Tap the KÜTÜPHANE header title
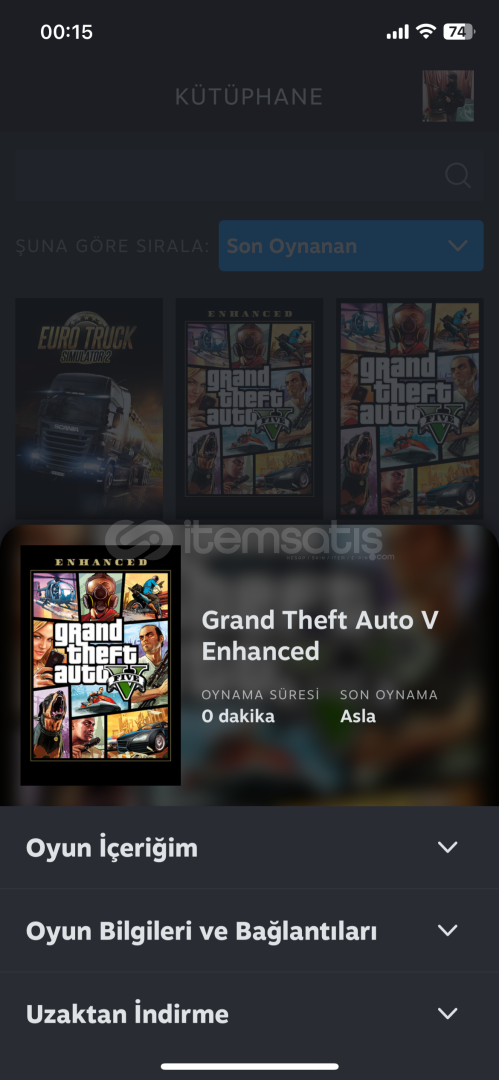 (249, 97)
